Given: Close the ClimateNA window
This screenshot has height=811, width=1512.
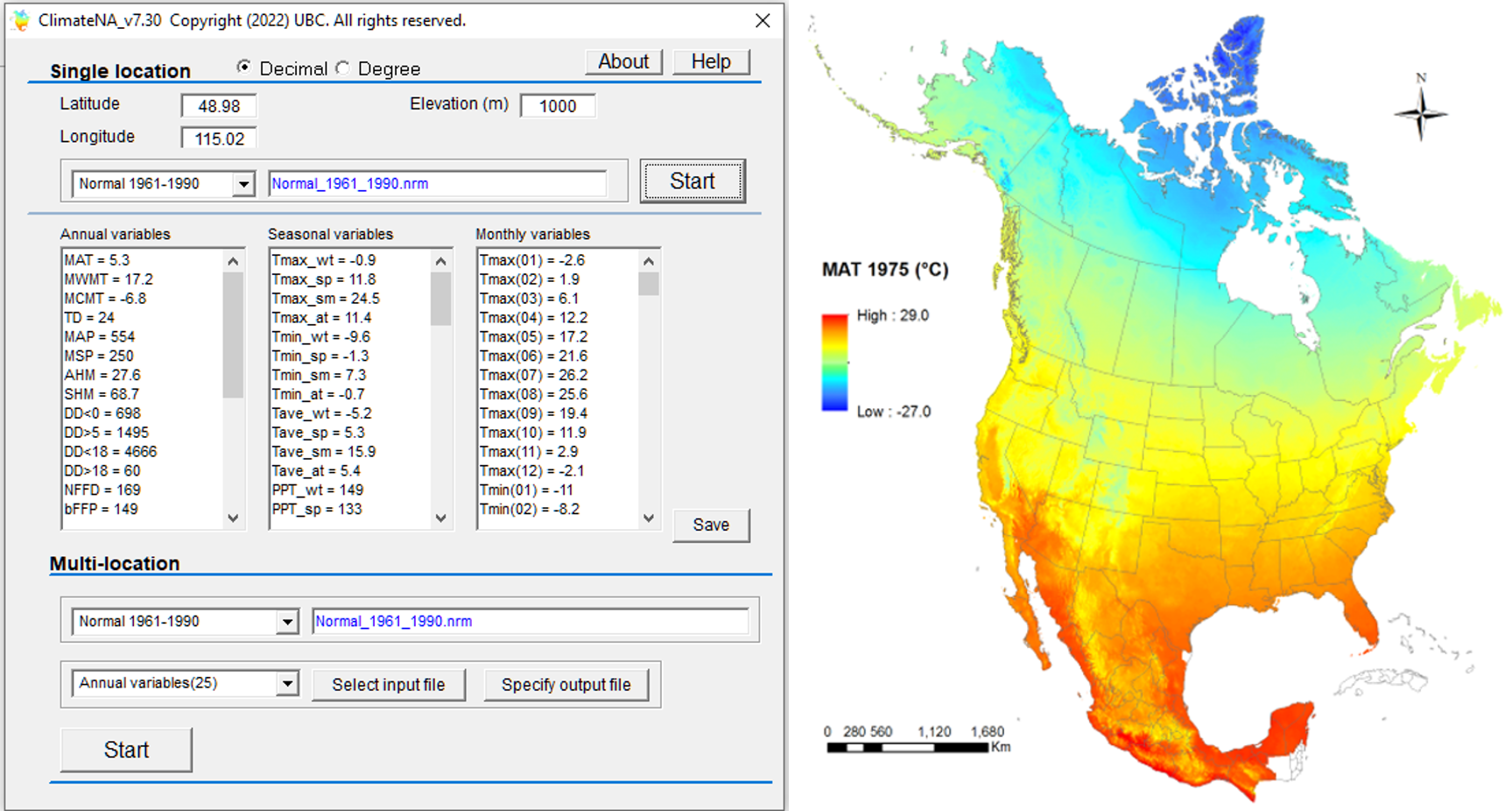Looking at the screenshot, I should (x=763, y=20).
